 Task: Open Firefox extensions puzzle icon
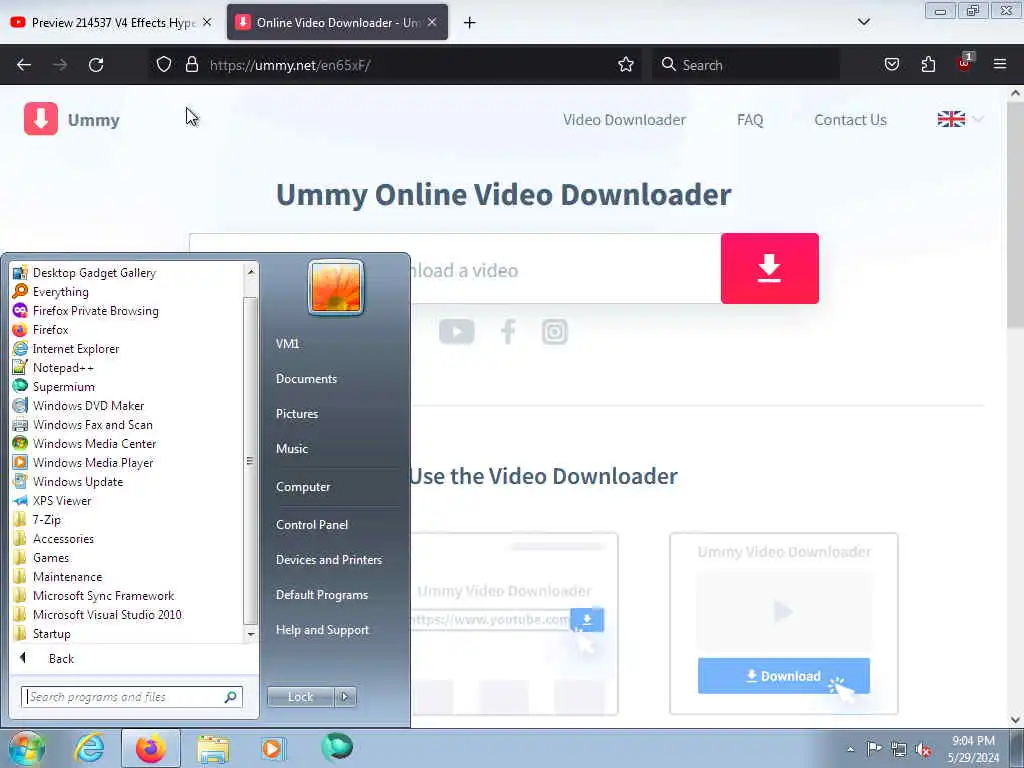(x=928, y=65)
